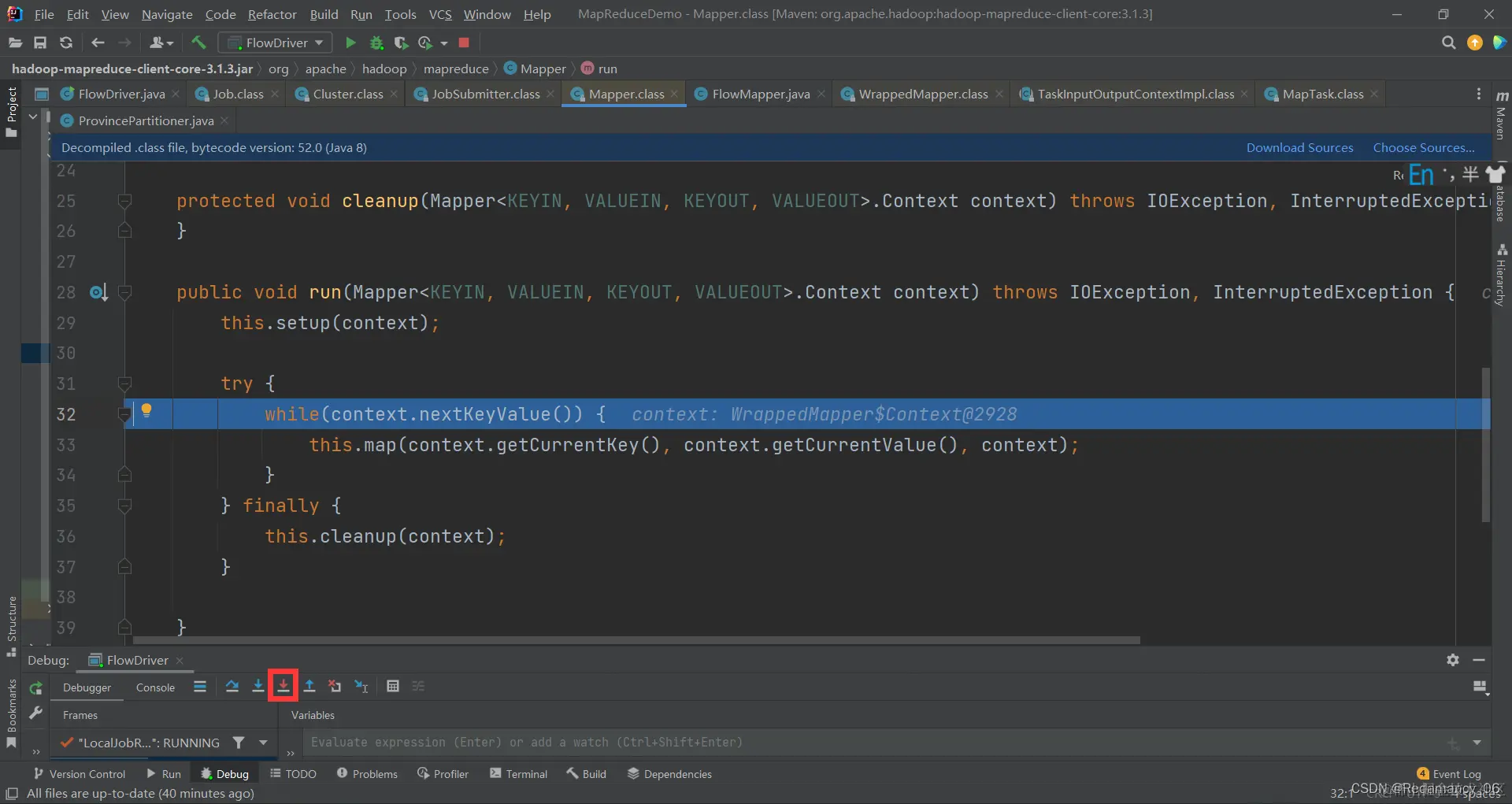The width and height of the screenshot is (1512, 804).
Task: Close the FlowDriver debug session tab
Action: click(180, 660)
